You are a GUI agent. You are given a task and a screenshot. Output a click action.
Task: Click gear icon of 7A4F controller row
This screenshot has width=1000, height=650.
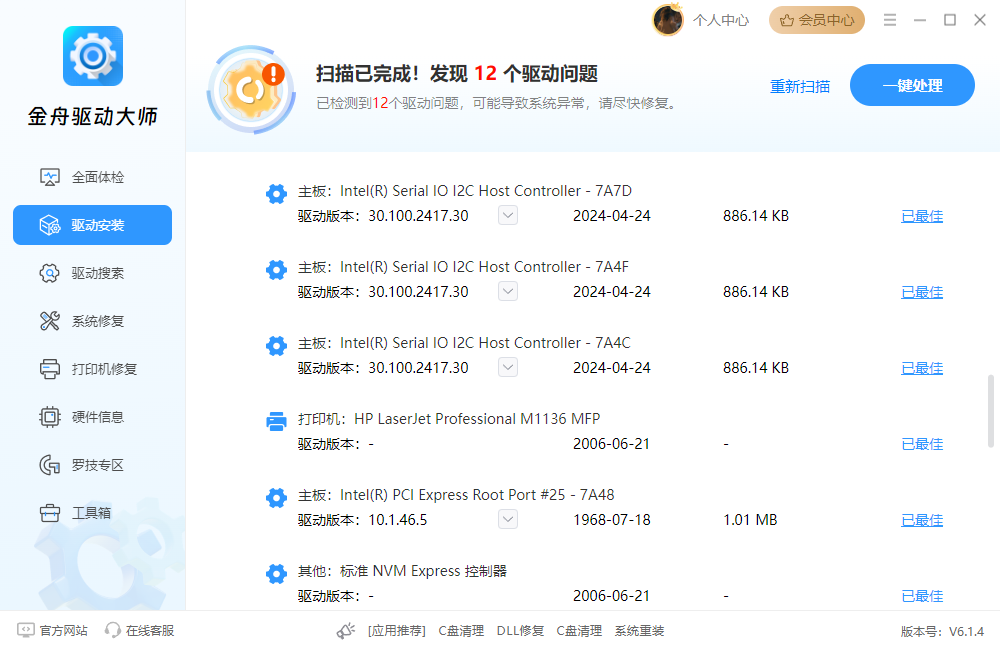point(276,269)
